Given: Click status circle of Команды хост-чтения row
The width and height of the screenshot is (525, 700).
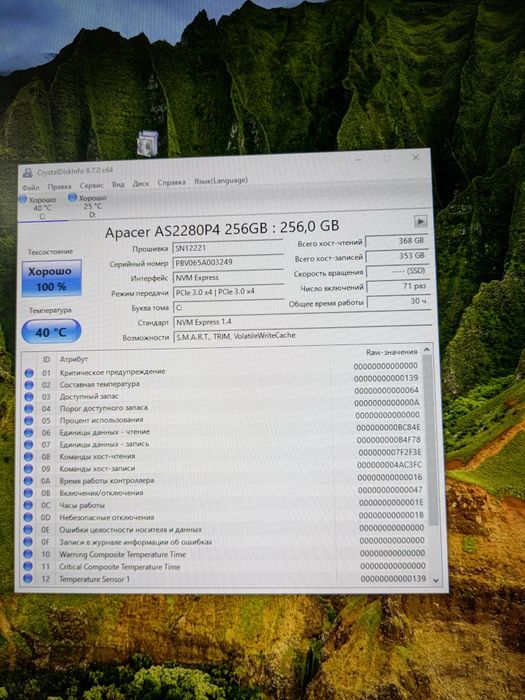Looking at the screenshot, I should [x=29, y=457].
